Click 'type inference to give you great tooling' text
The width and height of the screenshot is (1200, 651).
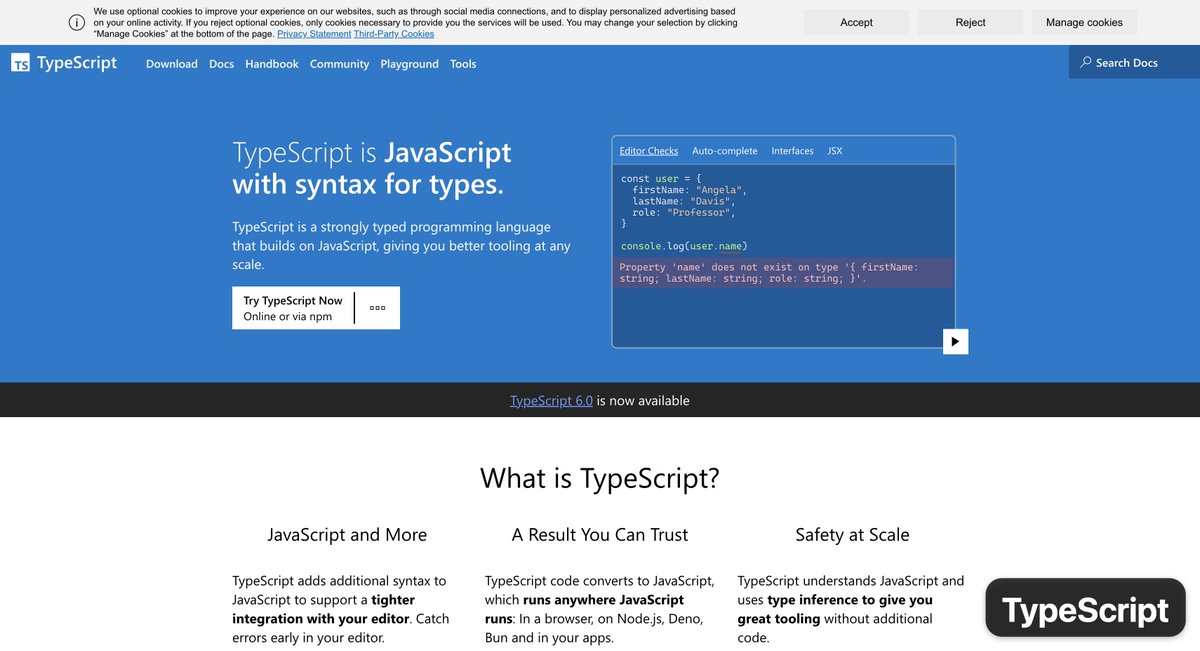tap(835, 609)
